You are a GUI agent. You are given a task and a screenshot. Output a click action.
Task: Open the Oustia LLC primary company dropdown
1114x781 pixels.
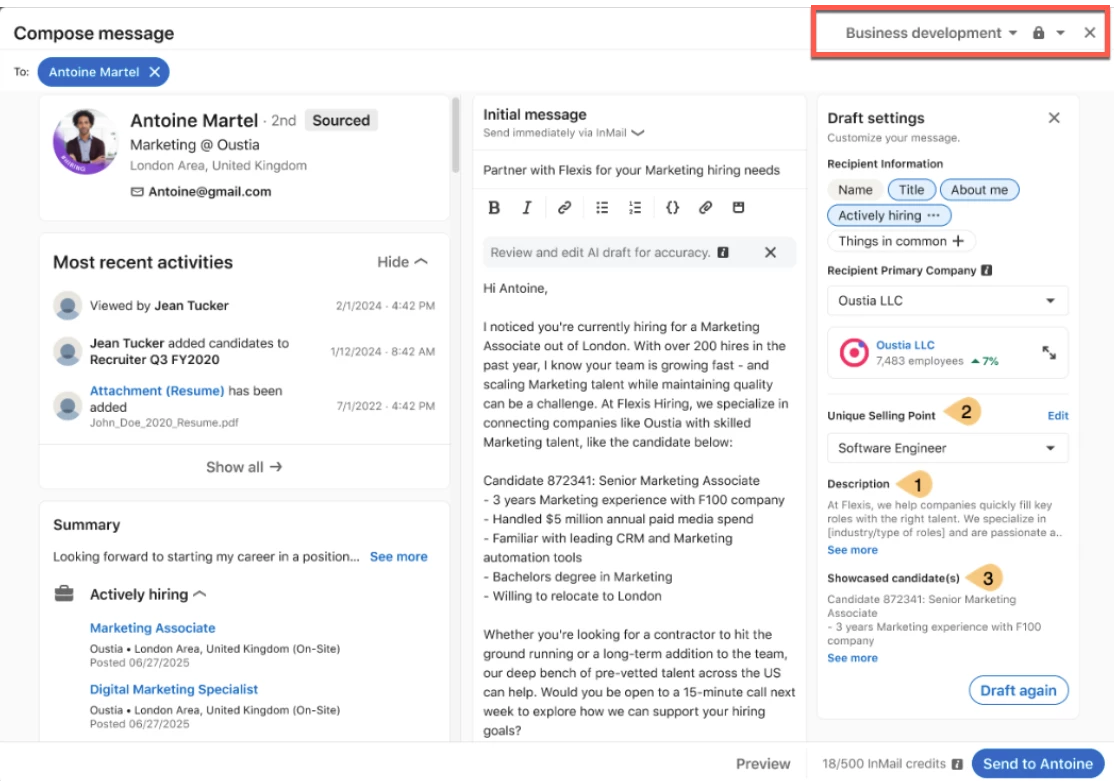pyautogui.click(x=947, y=301)
